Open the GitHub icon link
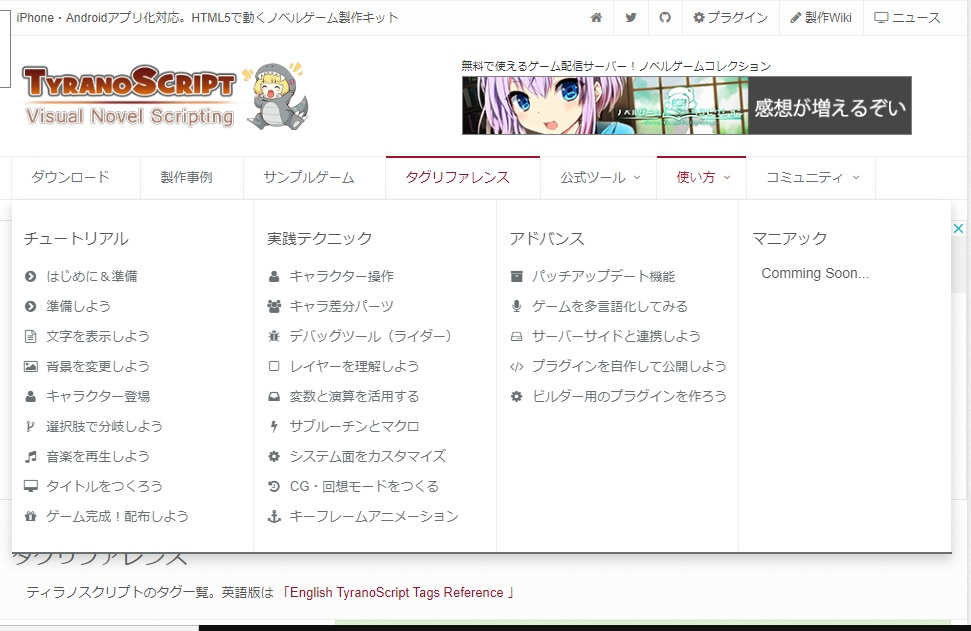The height and width of the screenshot is (631, 971). 664,17
